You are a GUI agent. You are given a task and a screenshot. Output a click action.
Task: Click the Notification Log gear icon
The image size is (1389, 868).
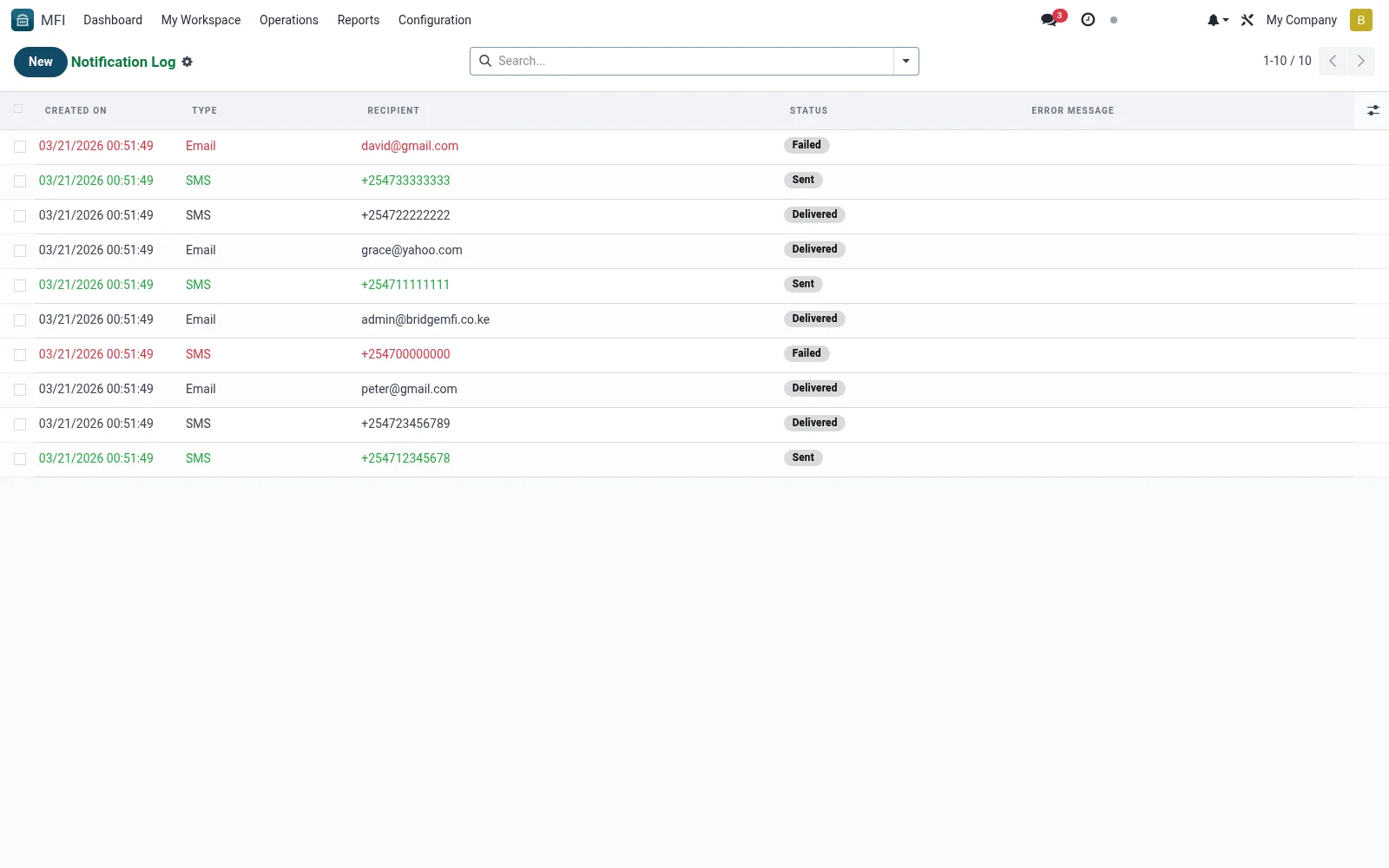pyautogui.click(x=188, y=62)
